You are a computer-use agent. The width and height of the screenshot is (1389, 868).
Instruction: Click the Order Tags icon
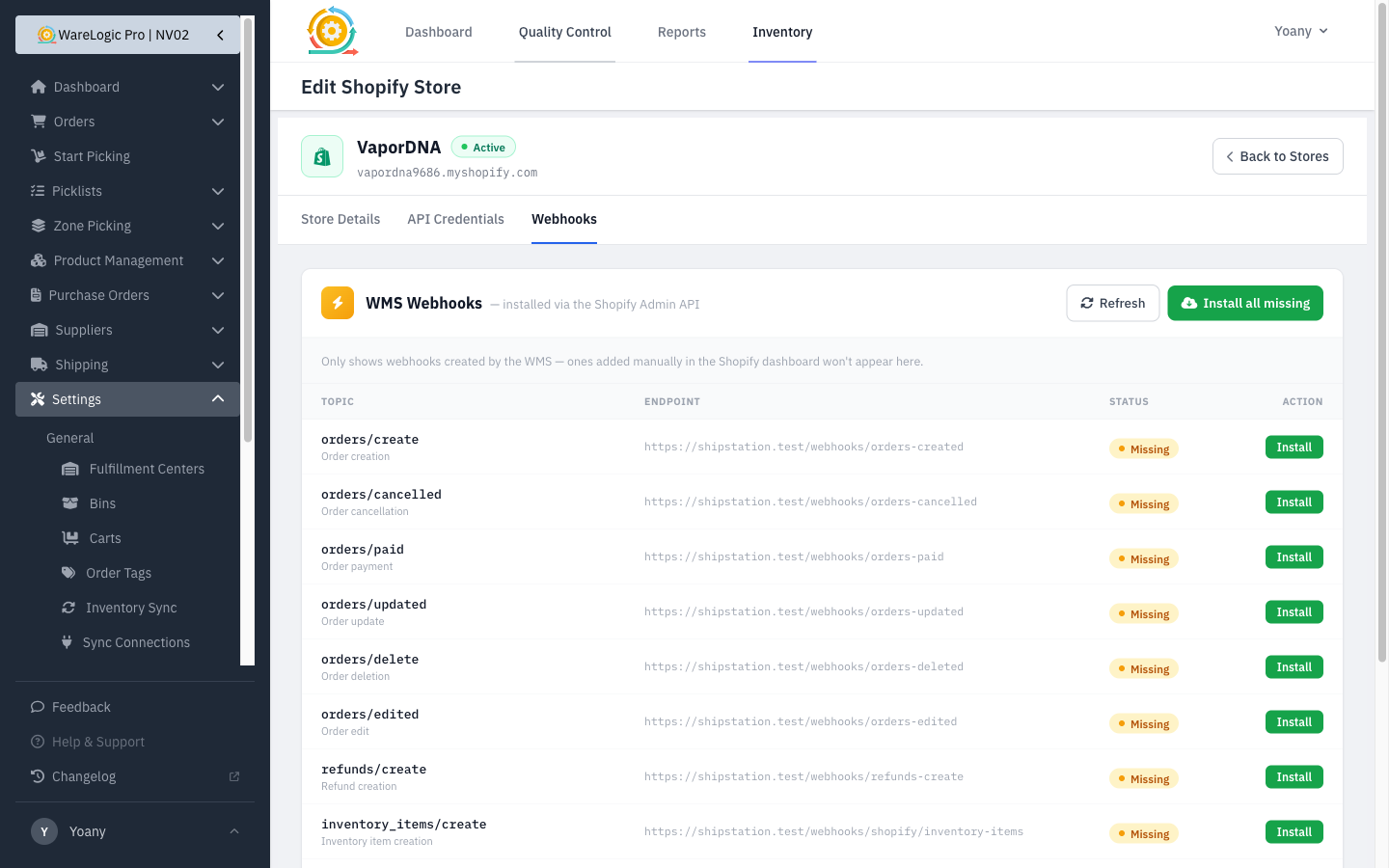[x=68, y=573]
